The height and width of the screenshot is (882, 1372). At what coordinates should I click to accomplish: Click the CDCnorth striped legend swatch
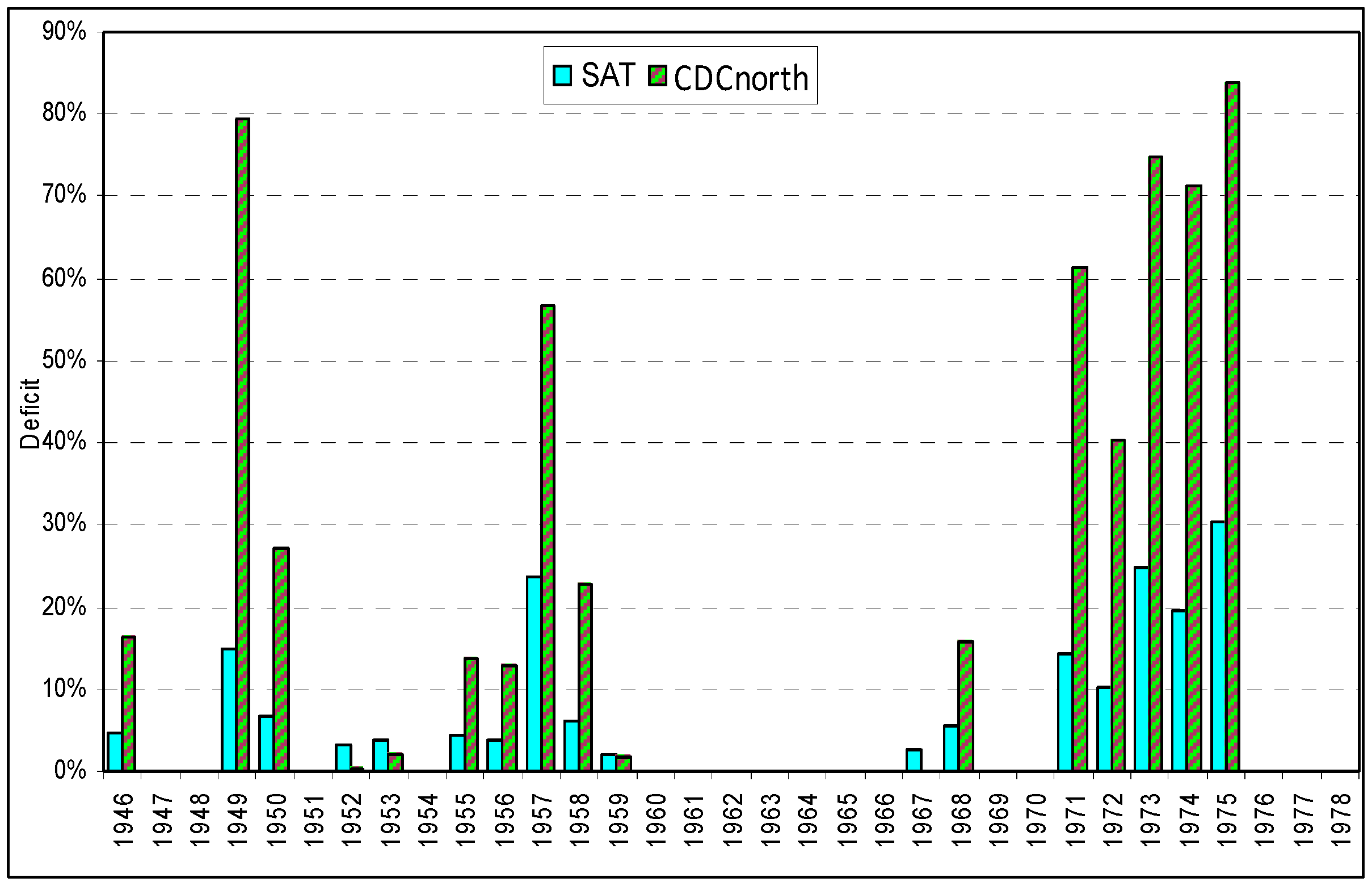click(x=658, y=75)
